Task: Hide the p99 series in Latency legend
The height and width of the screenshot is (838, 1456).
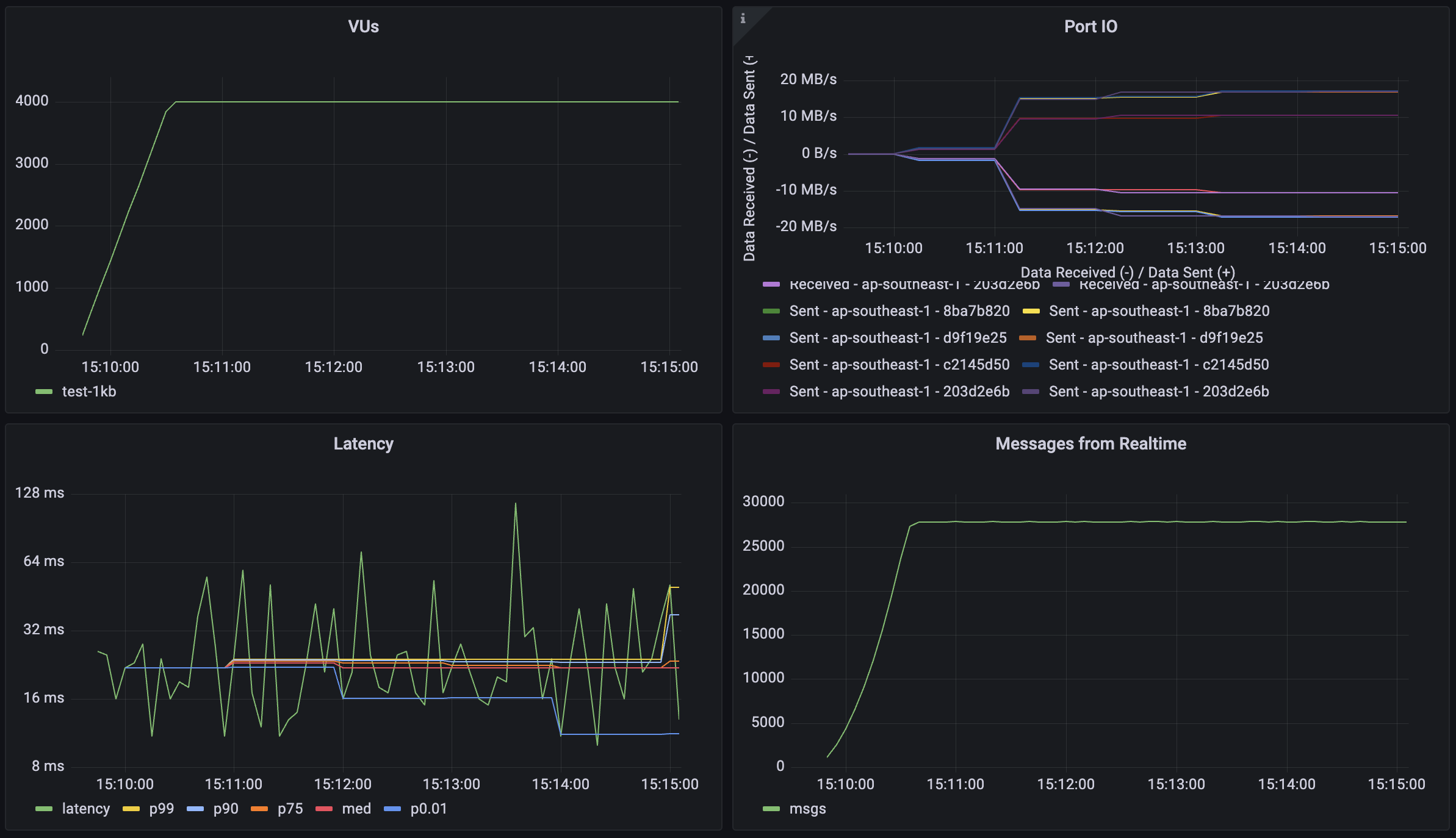Action: coord(160,809)
